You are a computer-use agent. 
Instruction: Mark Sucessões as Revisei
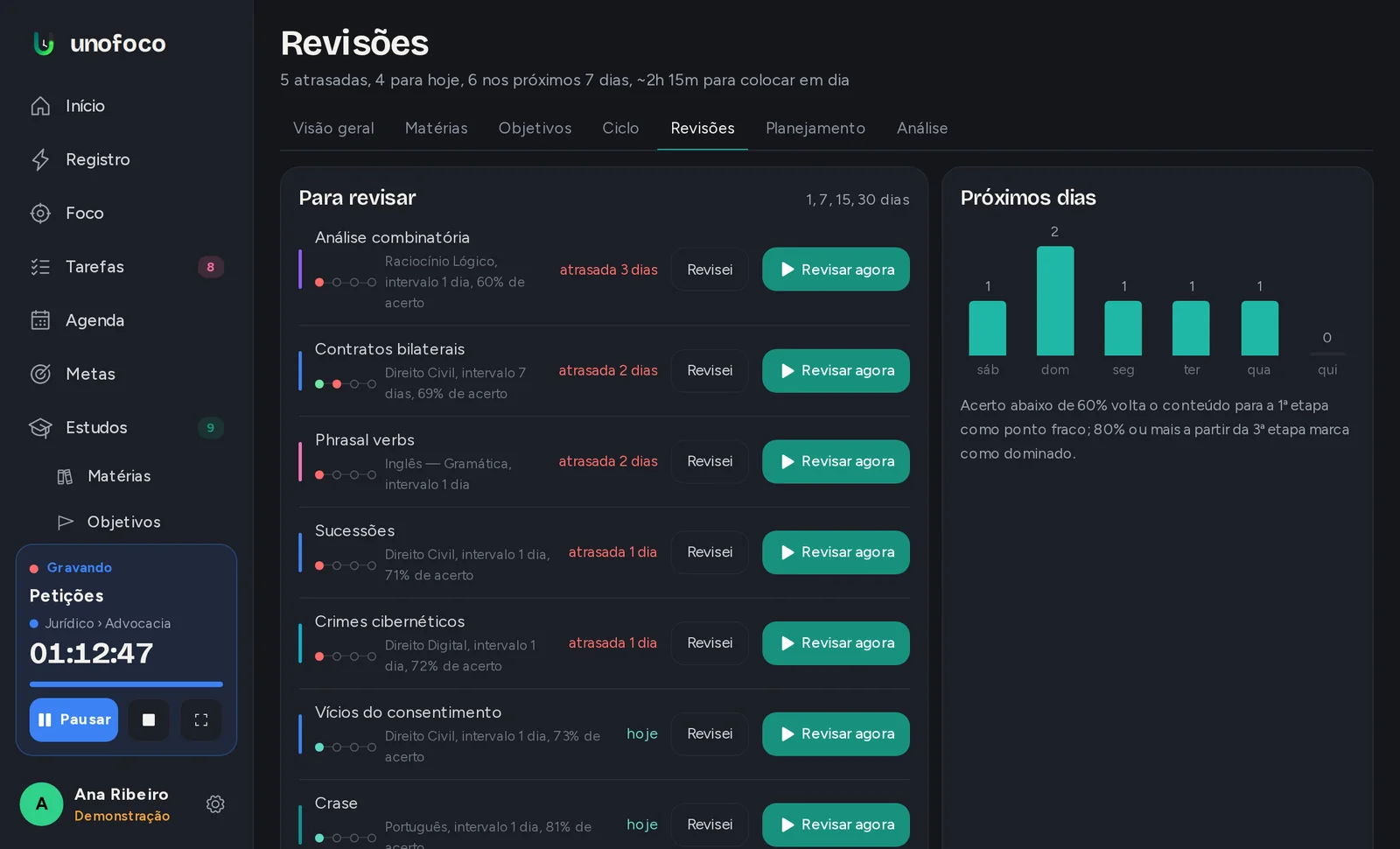tap(710, 553)
